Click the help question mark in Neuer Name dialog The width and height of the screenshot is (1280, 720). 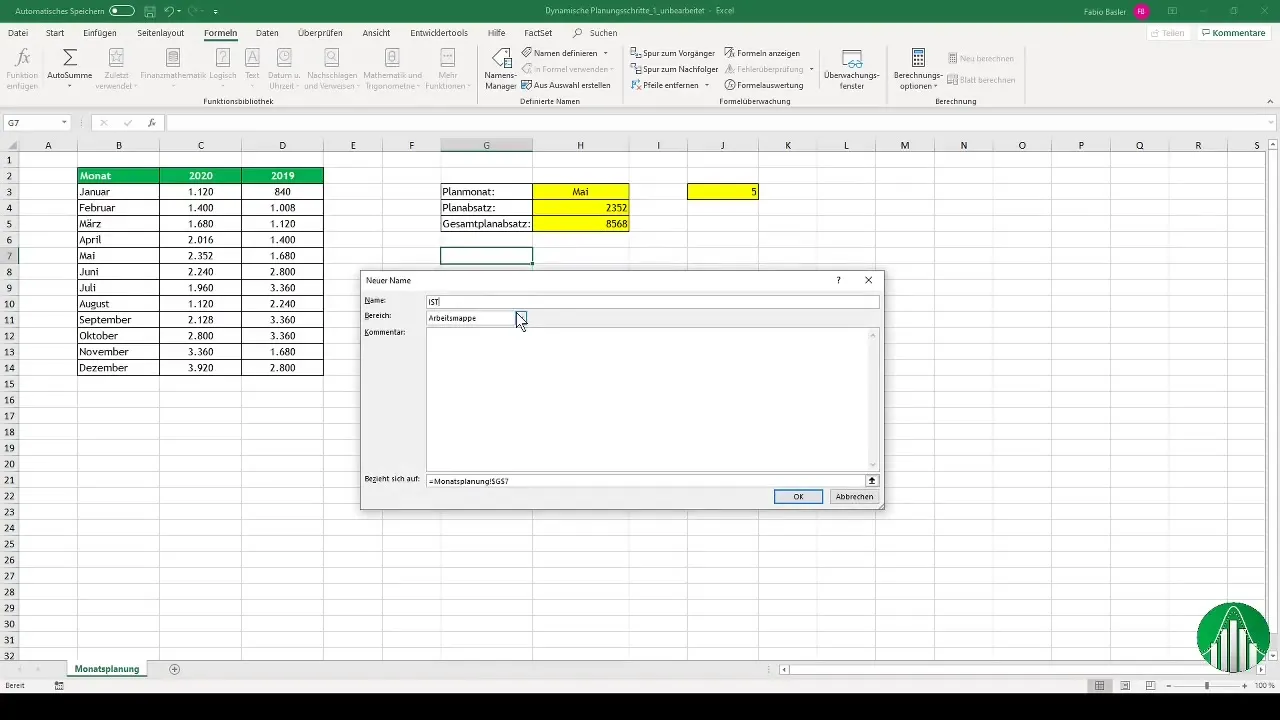[838, 281]
